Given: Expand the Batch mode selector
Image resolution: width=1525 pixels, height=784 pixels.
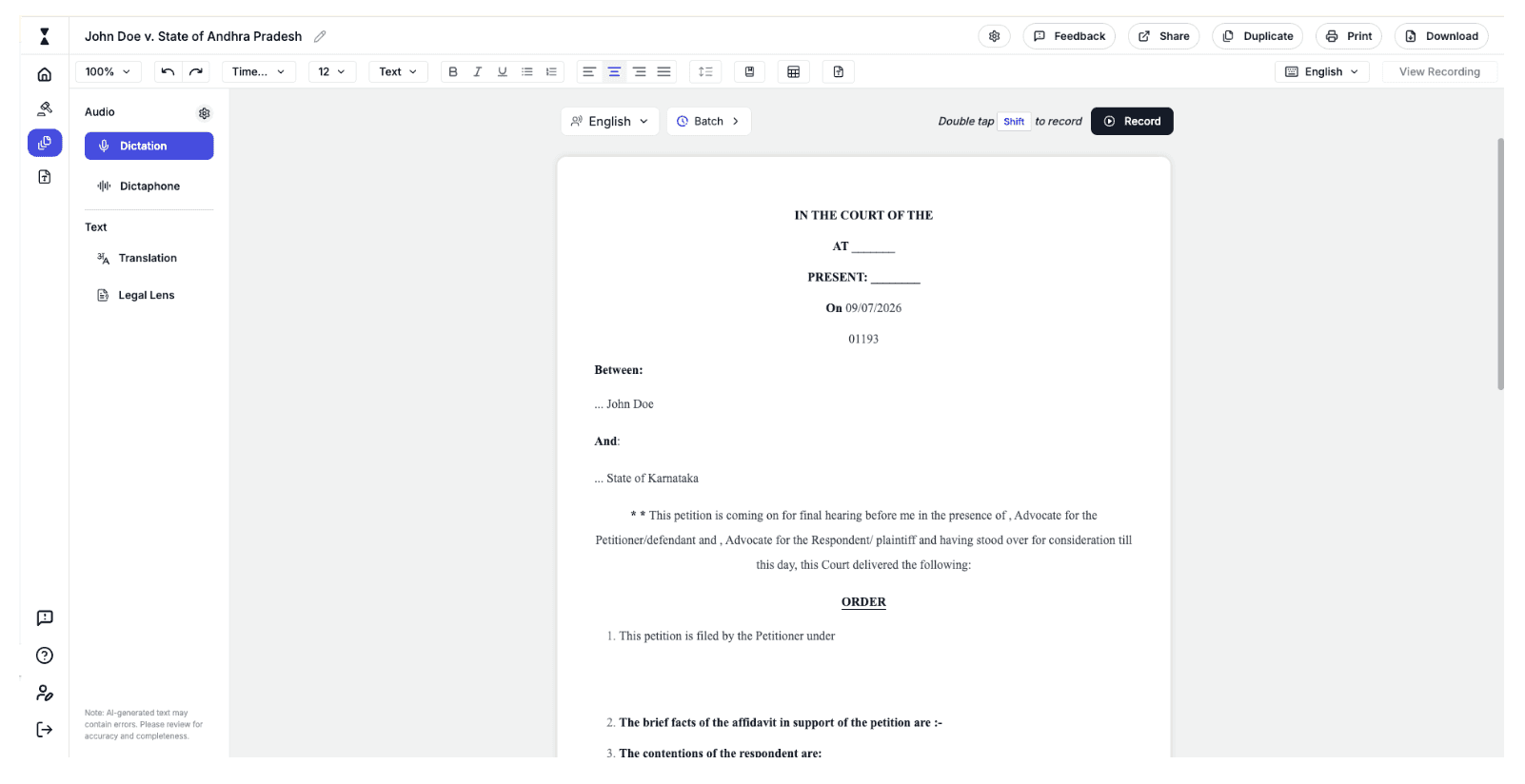Looking at the screenshot, I should (709, 121).
